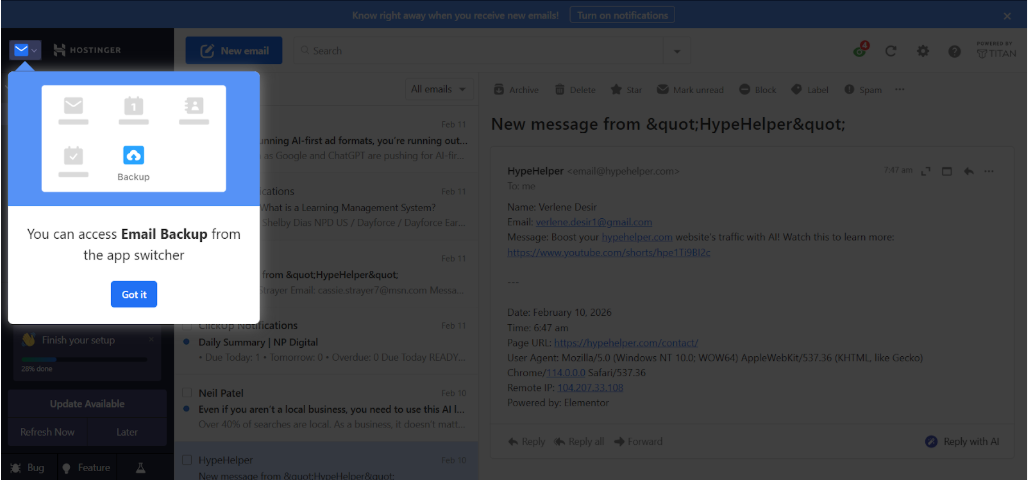Open the hypehelper.com/contact page URL link
1028x480 pixels.
[626, 342]
